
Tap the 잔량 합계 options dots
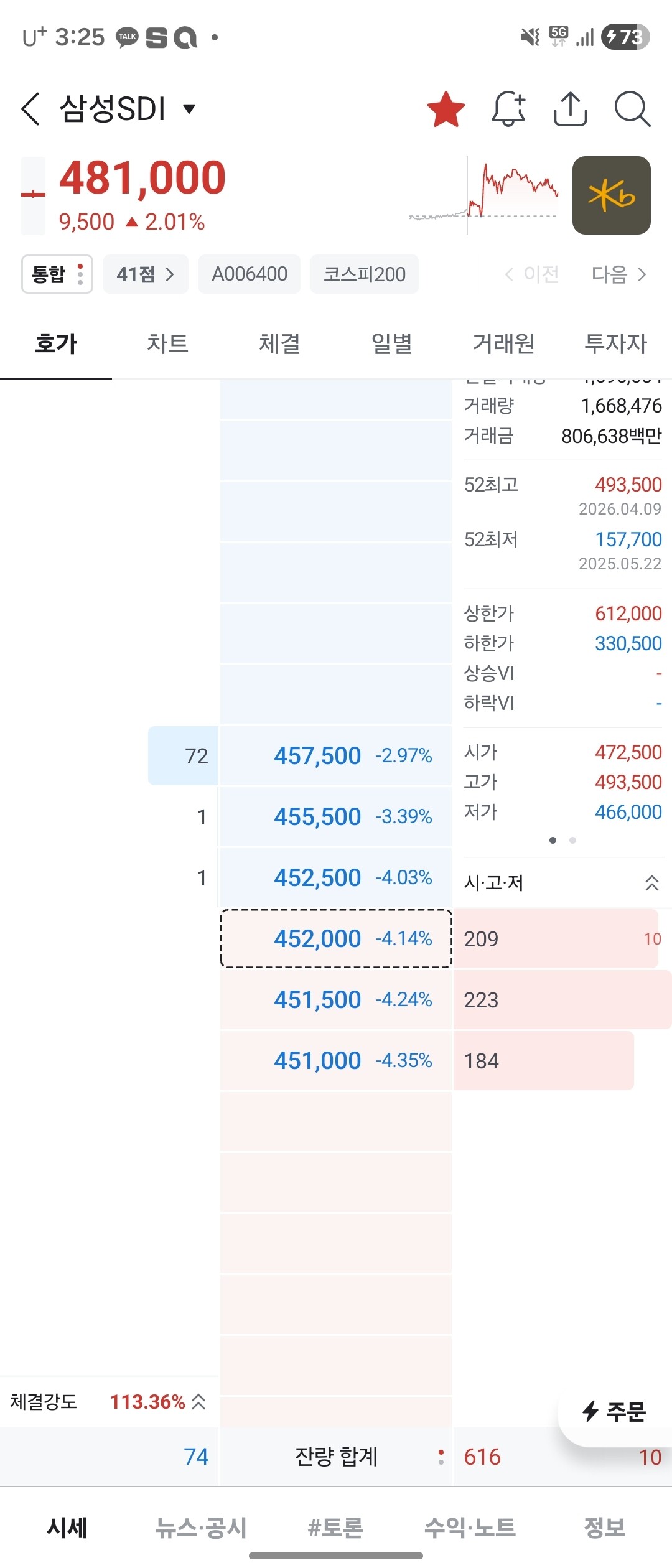pyautogui.click(x=441, y=1457)
